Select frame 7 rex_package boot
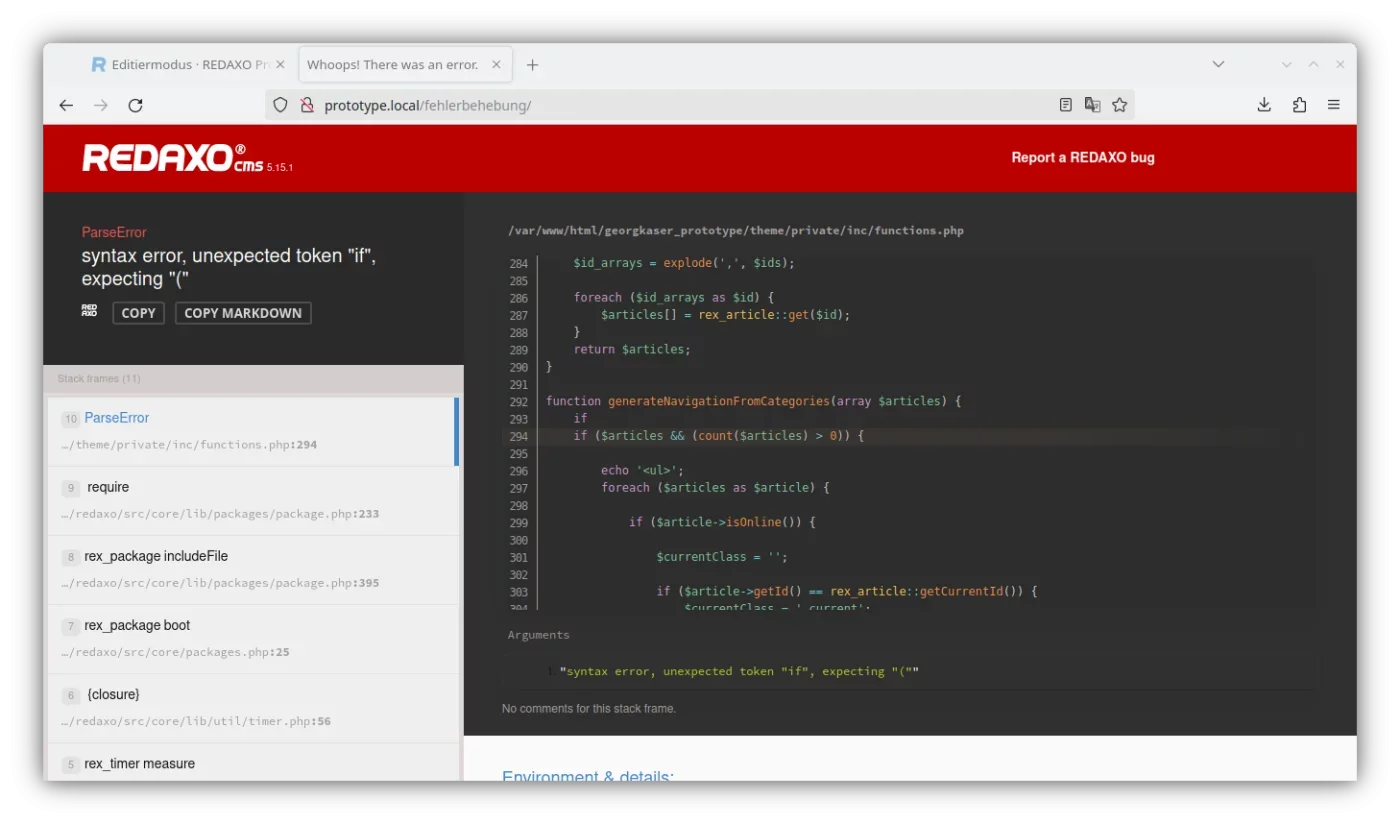Image resolution: width=1400 pixels, height=824 pixels. coord(253,638)
